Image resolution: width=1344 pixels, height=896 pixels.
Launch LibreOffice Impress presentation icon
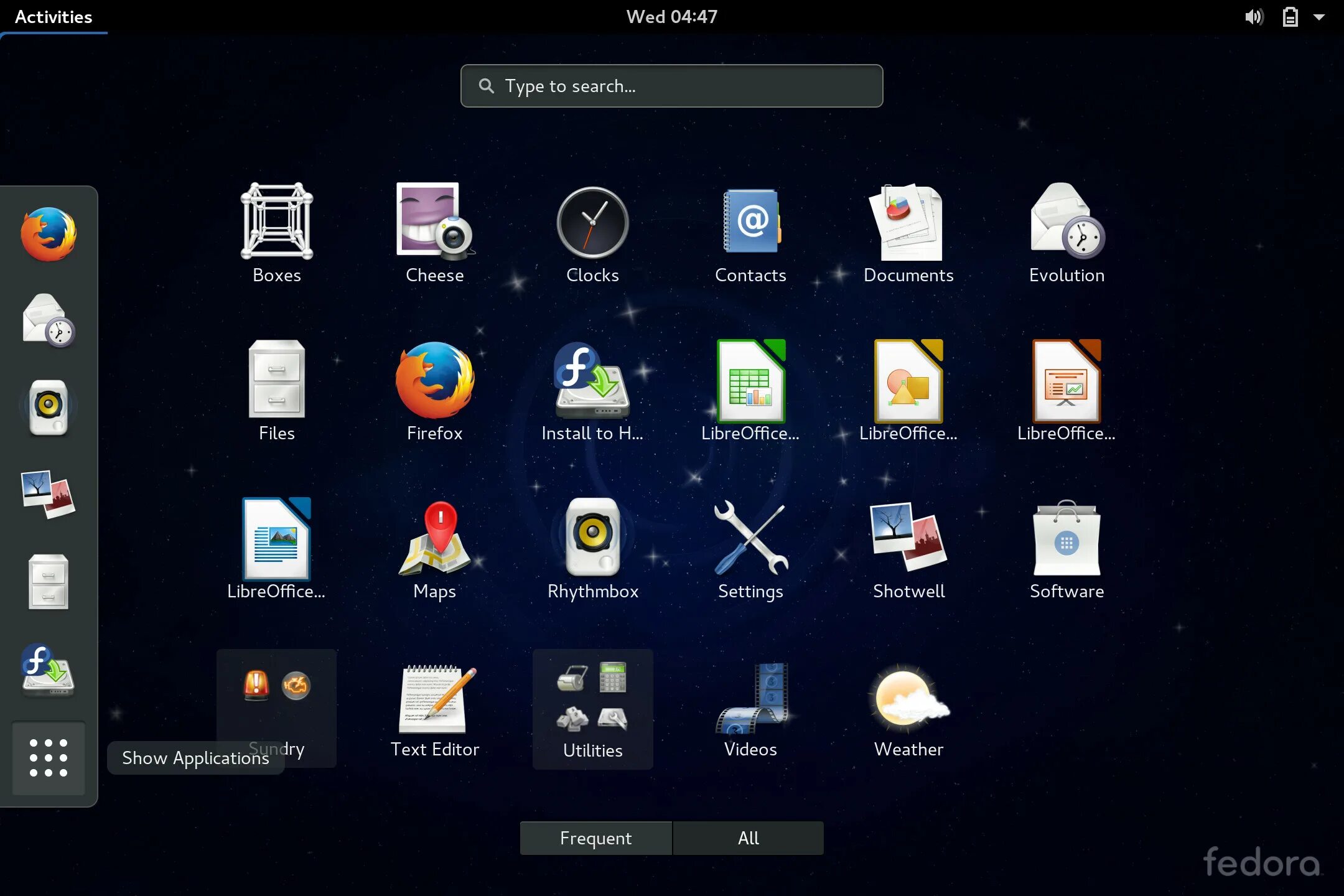[1067, 391]
